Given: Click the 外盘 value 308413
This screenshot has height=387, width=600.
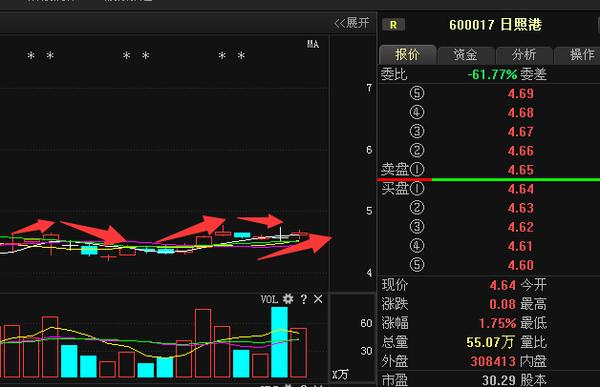Looking at the screenshot, I should tap(493, 361).
